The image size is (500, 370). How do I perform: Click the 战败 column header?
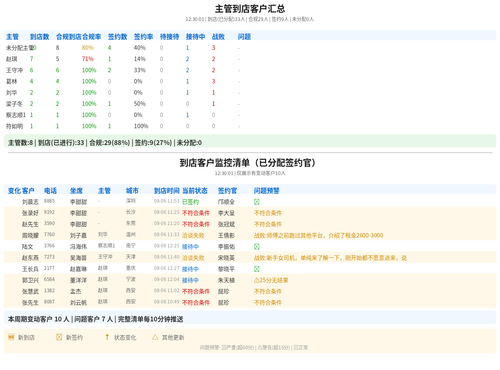[x=218, y=37]
